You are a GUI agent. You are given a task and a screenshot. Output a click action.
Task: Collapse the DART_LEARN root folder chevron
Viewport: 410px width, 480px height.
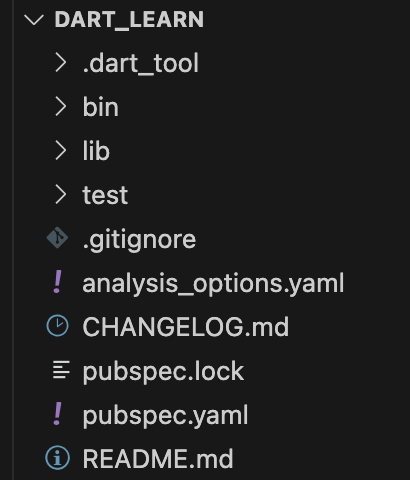click(34, 20)
